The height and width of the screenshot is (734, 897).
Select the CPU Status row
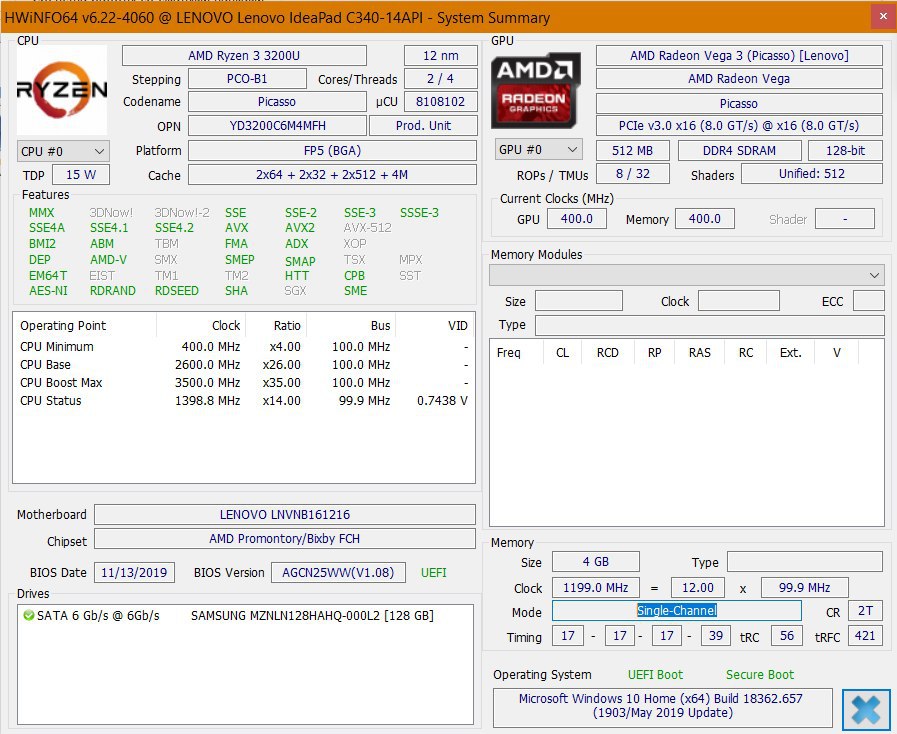point(244,400)
